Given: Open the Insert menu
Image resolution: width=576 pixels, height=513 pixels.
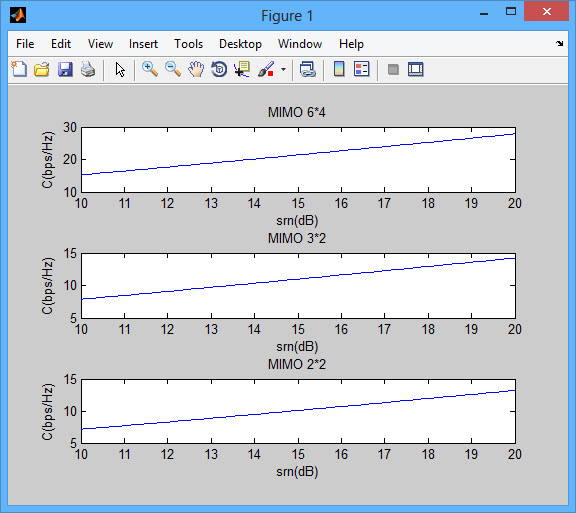Looking at the screenshot, I should 143,44.
